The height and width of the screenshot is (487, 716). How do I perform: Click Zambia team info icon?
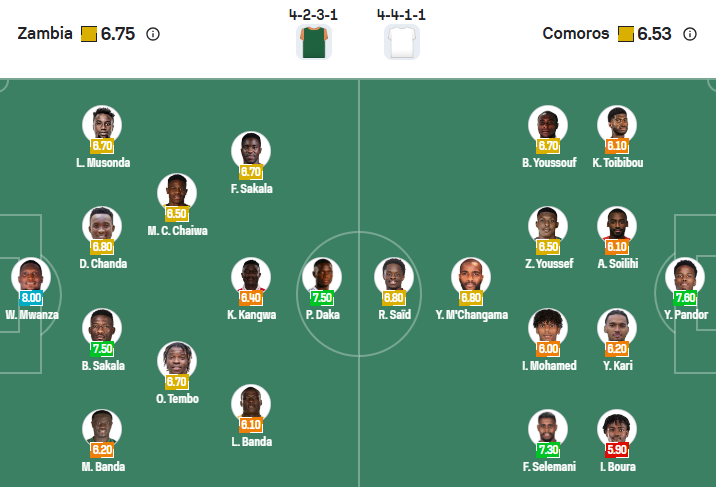(x=153, y=34)
